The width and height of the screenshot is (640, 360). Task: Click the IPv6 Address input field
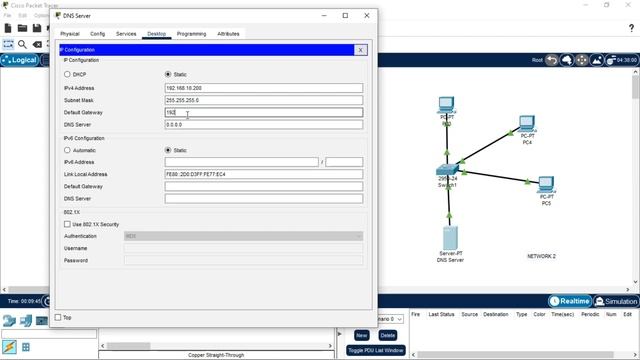click(242, 162)
